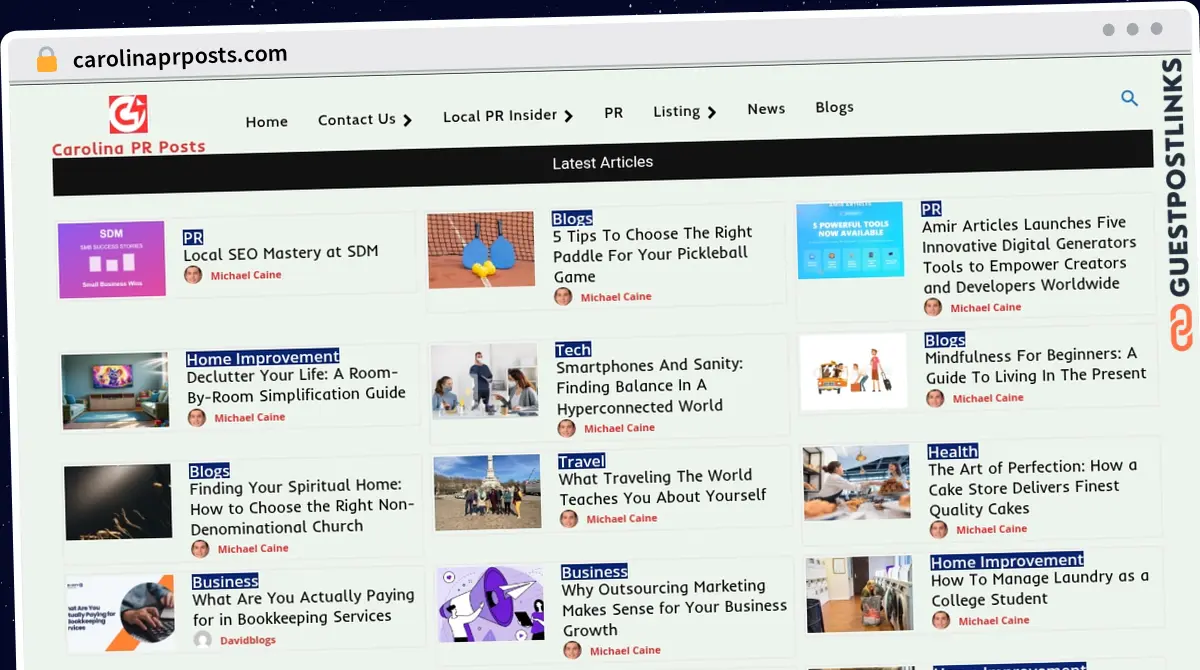
Task: Click the Tech category badge
Action: [572, 349]
